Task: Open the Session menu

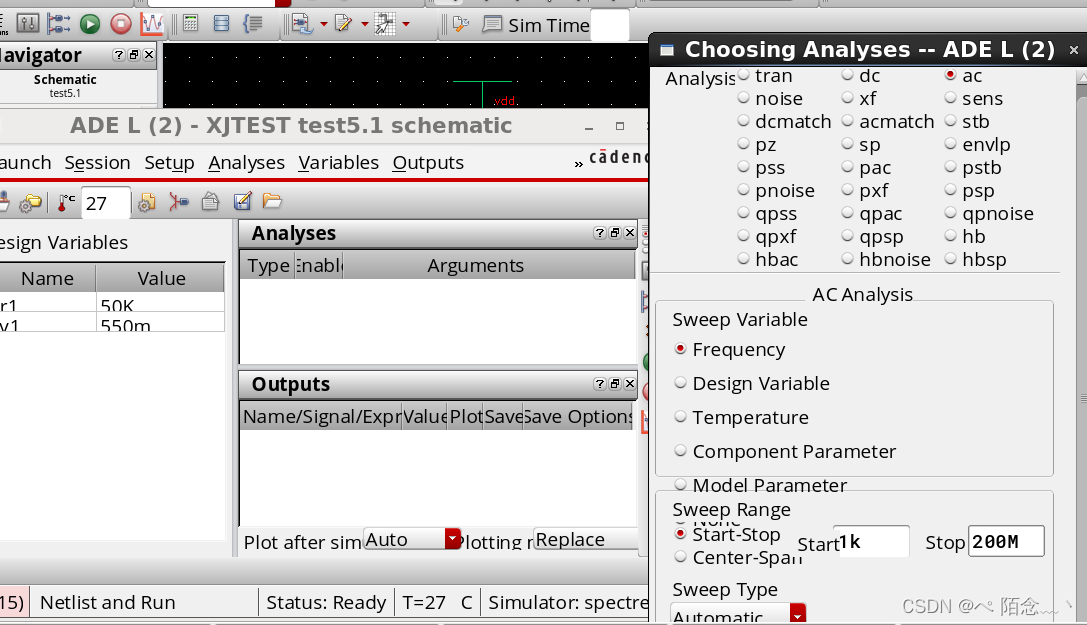Action: click(97, 163)
